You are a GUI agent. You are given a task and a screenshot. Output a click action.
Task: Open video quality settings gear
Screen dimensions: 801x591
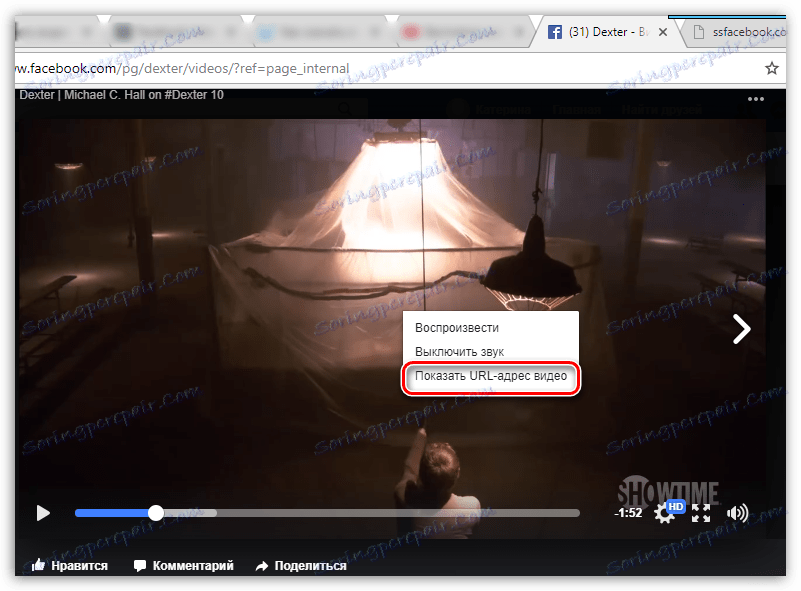click(x=664, y=513)
